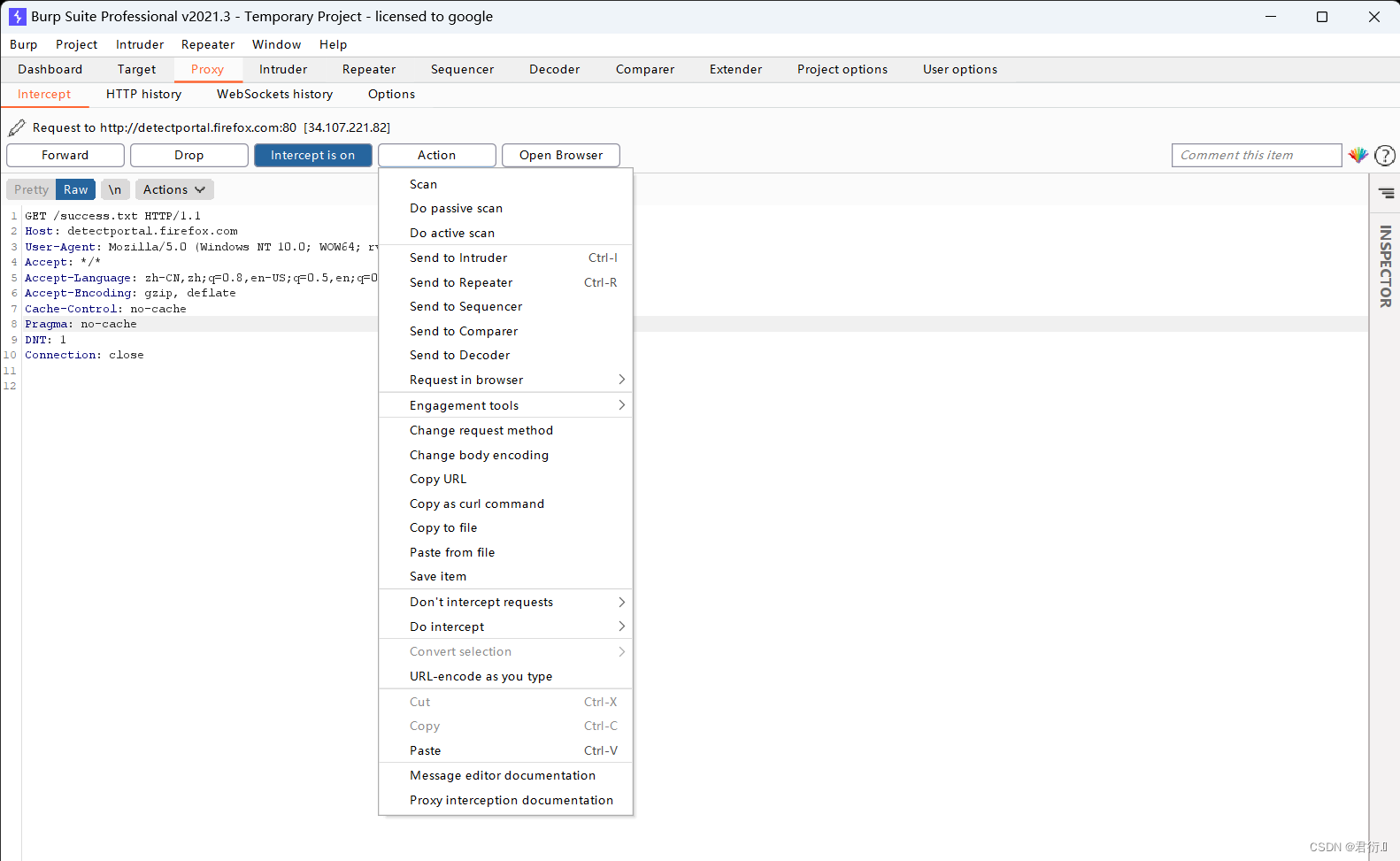Open the Intruder menu in the menu bar
Viewport: 1400px width, 861px height.
click(x=140, y=44)
